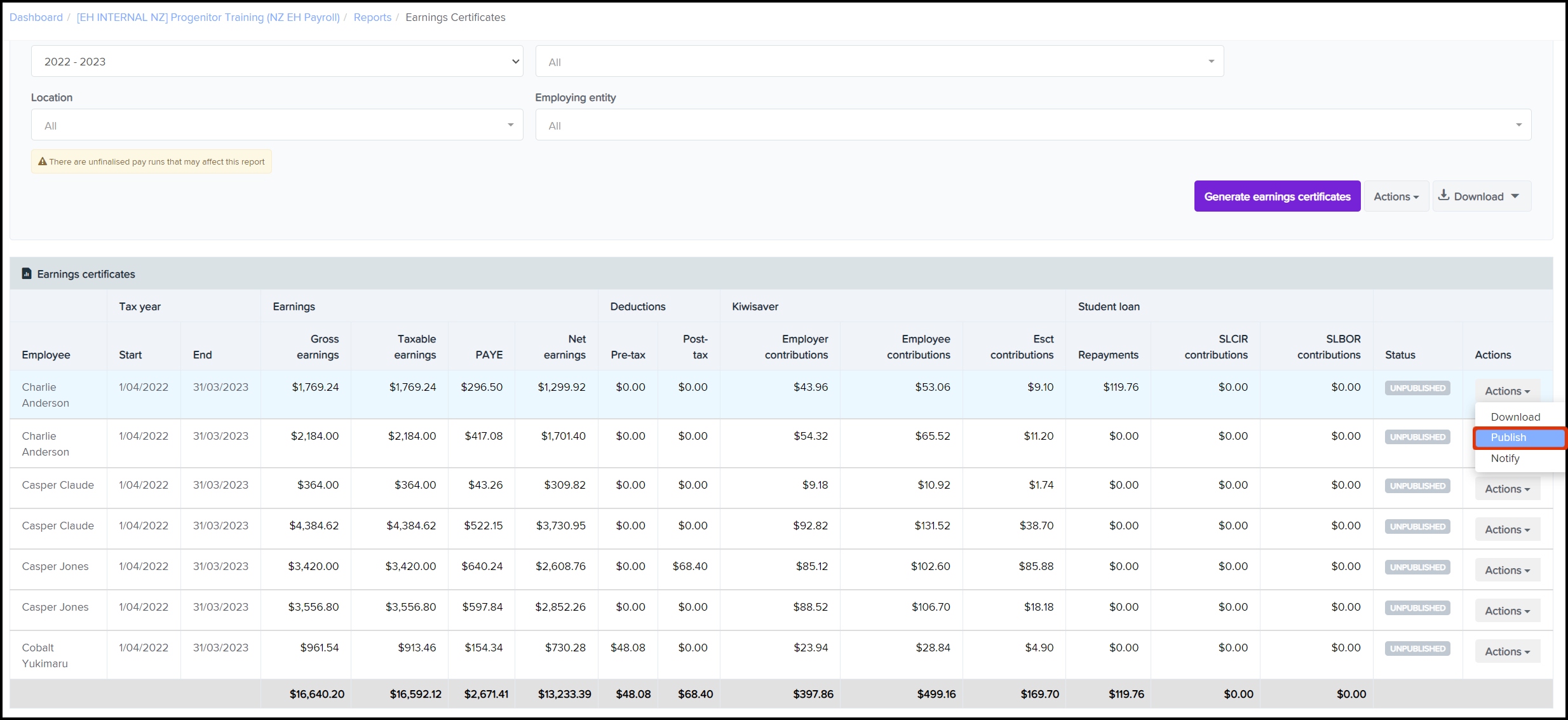The height and width of the screenshot is (720, 1568).
Task: Choose Notify in the row actions menu
Action: [x=1505, y=458]
